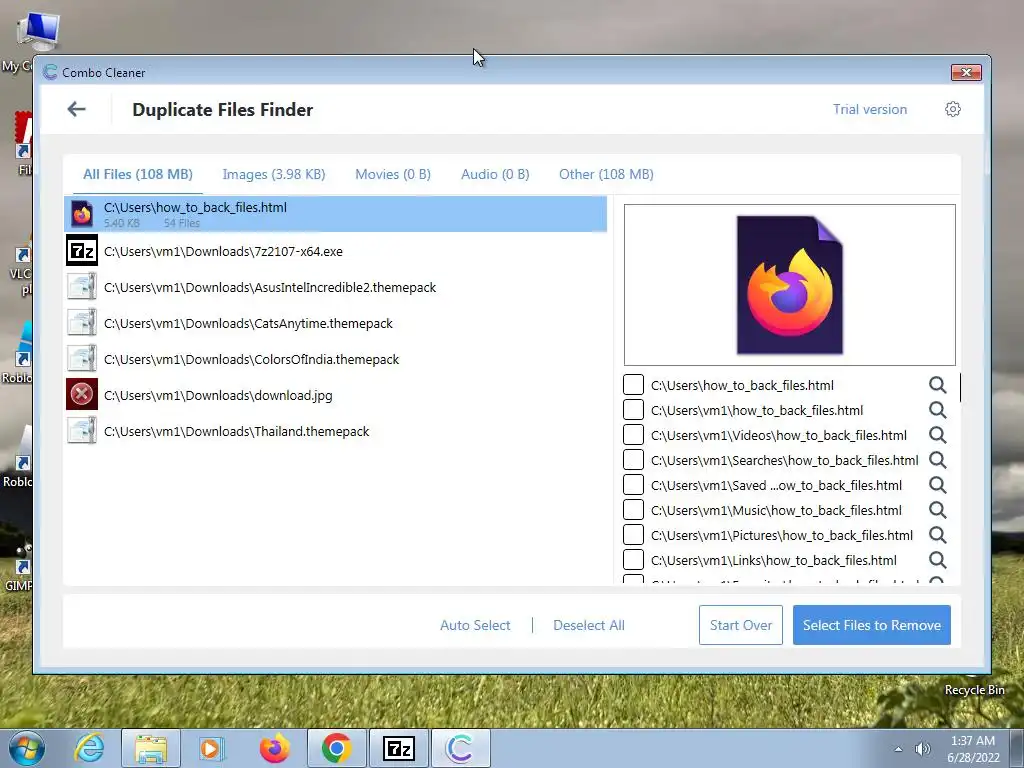Viewport: 1024px width, 768px height.
Task: Click path text C:\Users\vm1\Music\how_to_back_files.html
Action: pyautogui.click(x=776, y=510)
